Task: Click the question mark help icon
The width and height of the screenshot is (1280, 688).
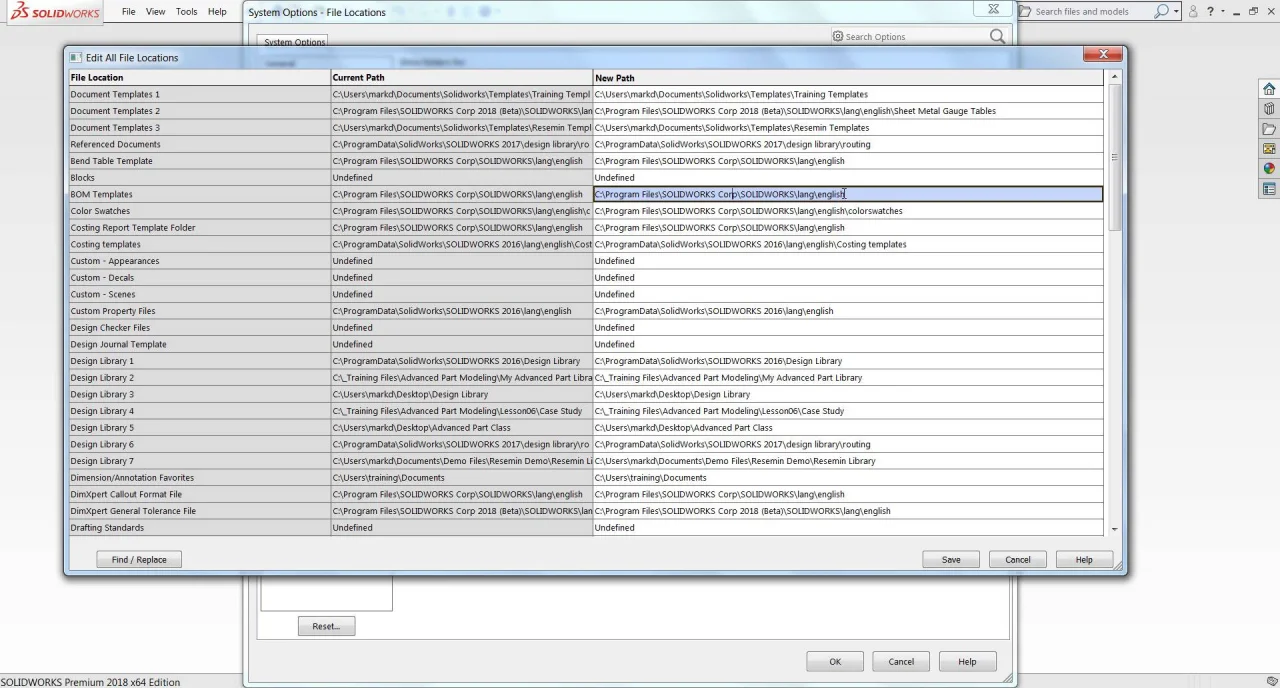Action: pyautogui.click(x=1210, y=12)
